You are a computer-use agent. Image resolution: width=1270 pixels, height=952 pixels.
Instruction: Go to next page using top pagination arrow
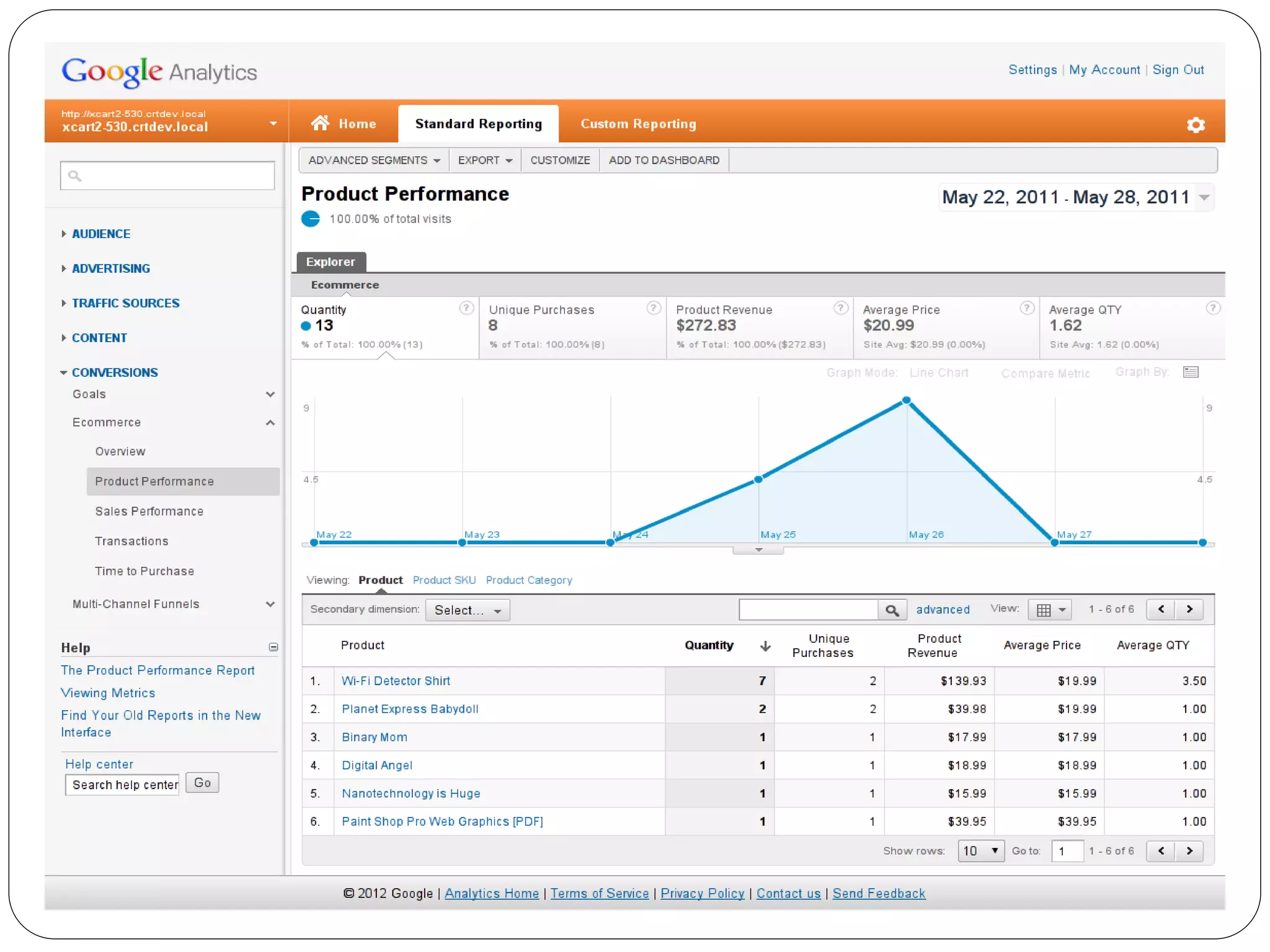1189,609
